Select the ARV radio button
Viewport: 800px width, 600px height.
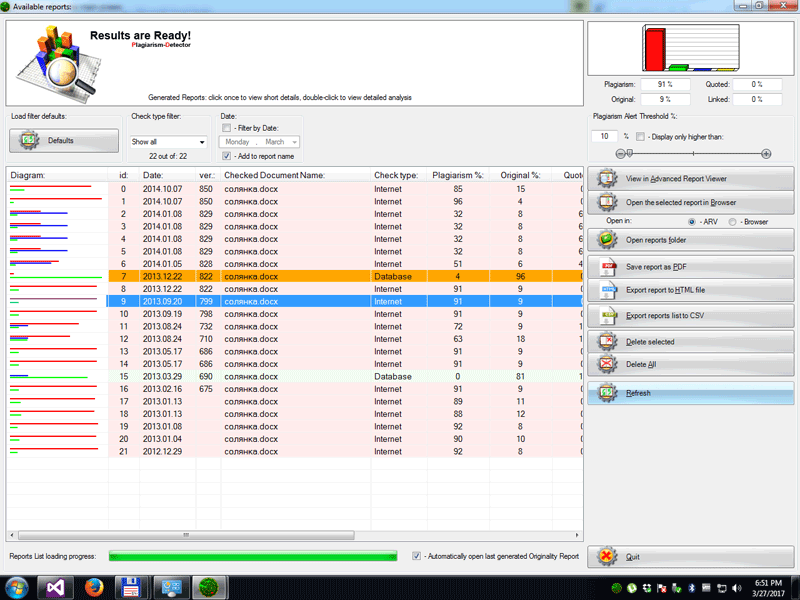(x=692, y=222)
